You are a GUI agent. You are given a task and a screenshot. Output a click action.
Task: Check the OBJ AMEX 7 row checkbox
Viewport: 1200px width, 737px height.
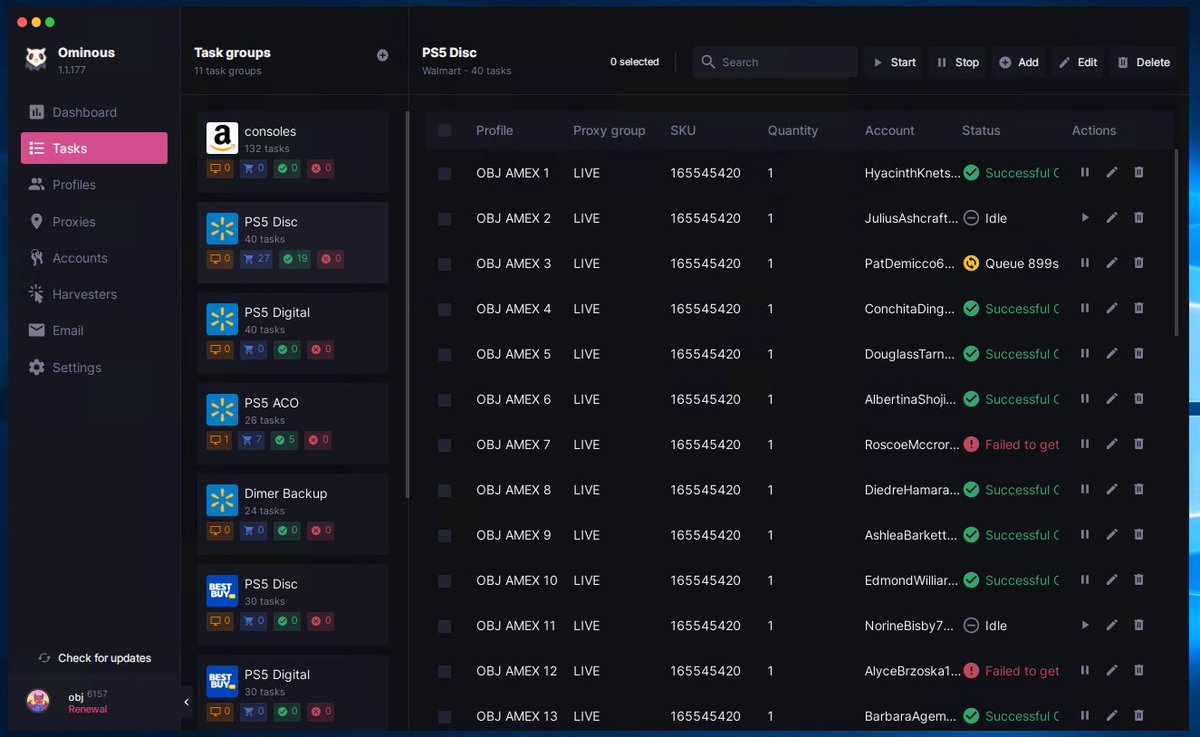point(445,444)
